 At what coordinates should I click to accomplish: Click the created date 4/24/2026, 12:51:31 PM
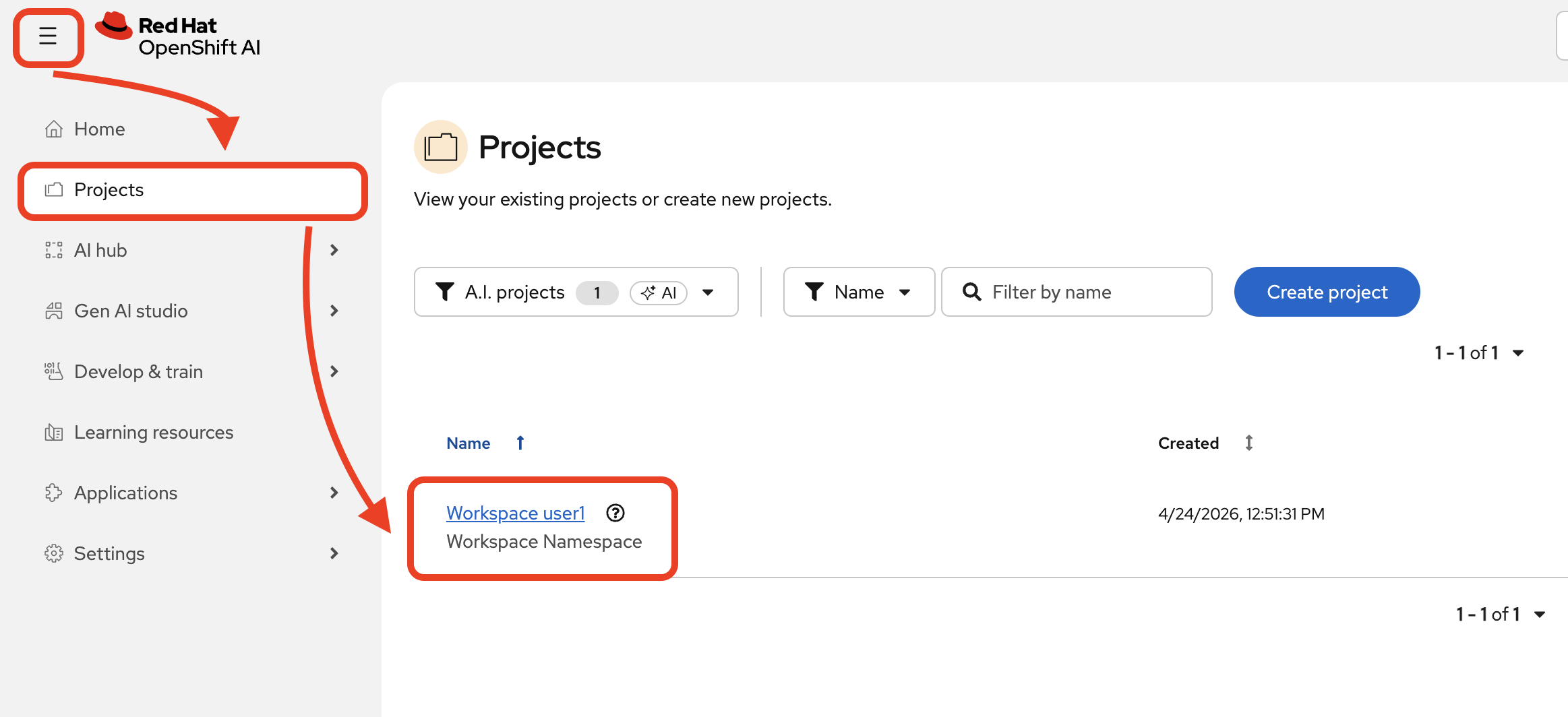click(x=1241, y=514)
